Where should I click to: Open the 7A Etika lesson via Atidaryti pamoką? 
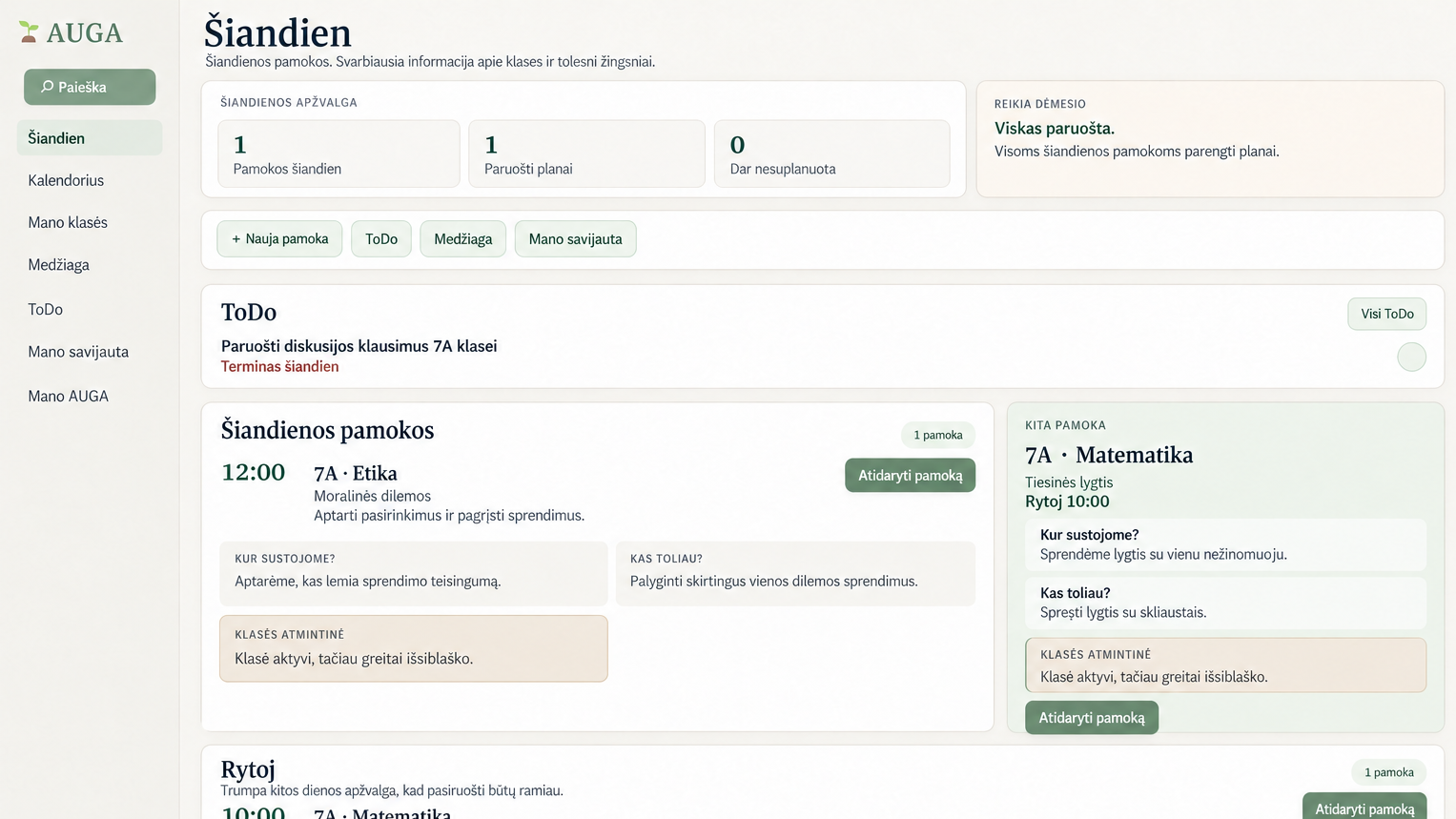(910, 476)
